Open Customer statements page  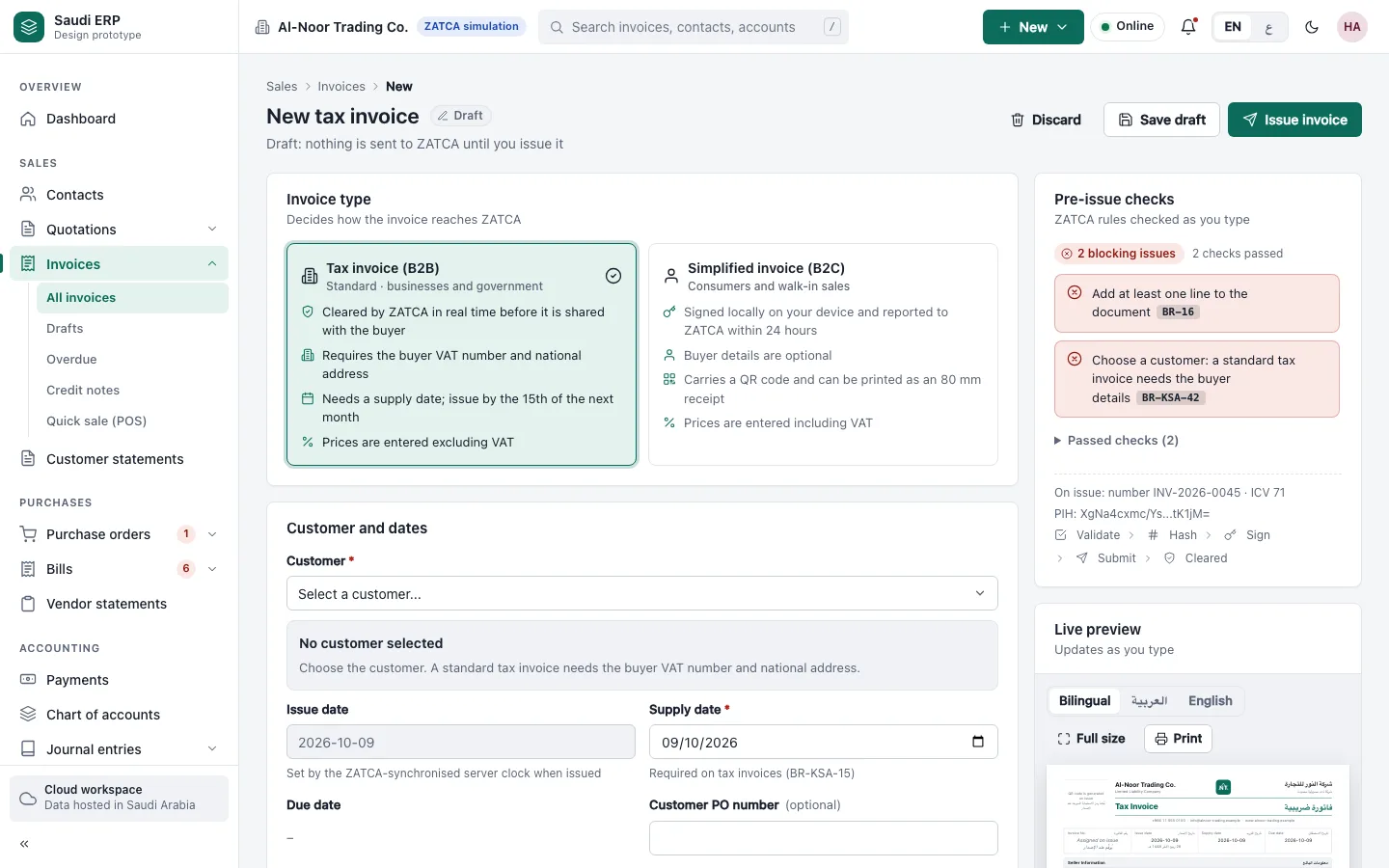(119, 459)
